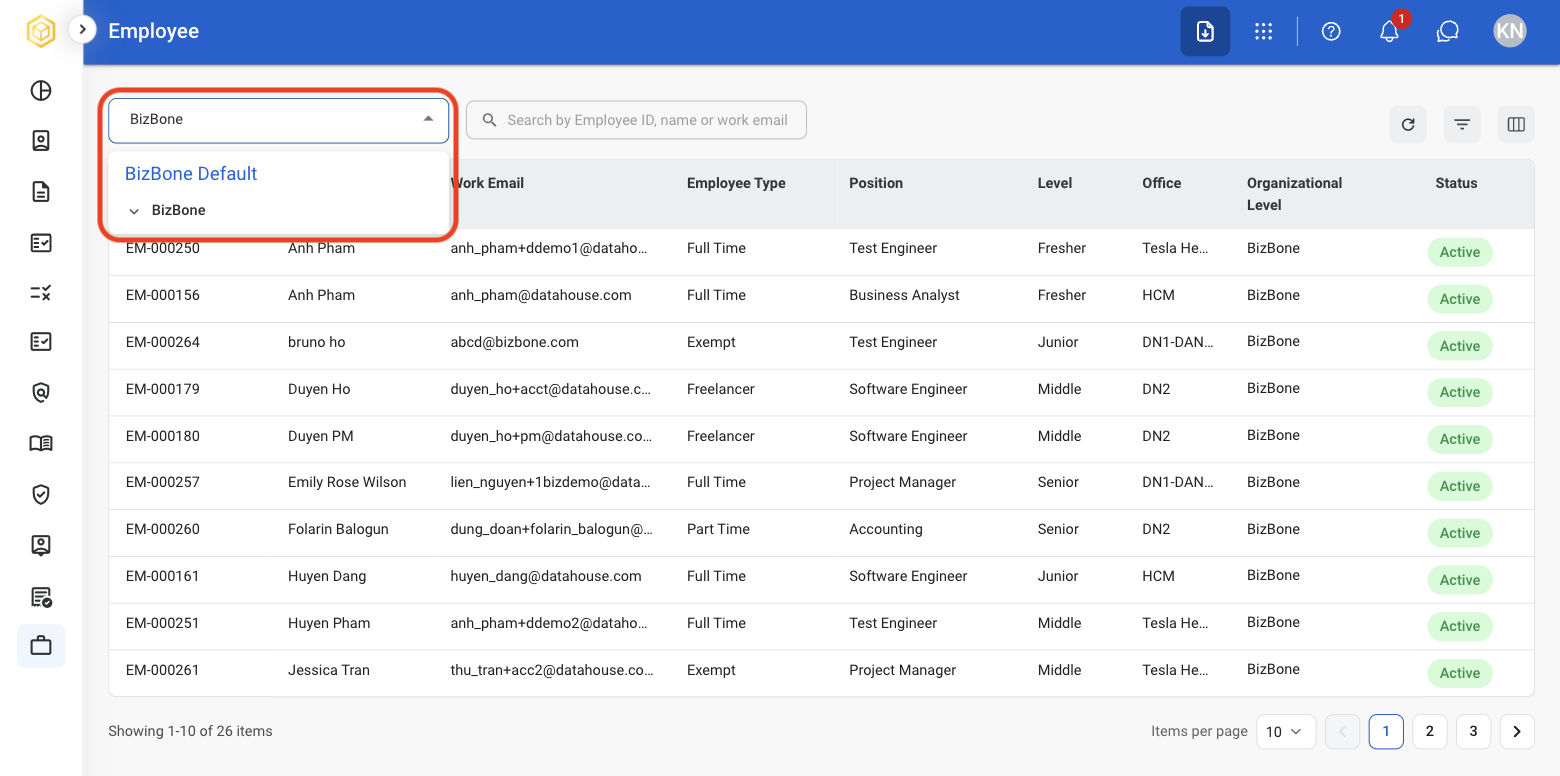Click the Employee page title

(154, 31)
